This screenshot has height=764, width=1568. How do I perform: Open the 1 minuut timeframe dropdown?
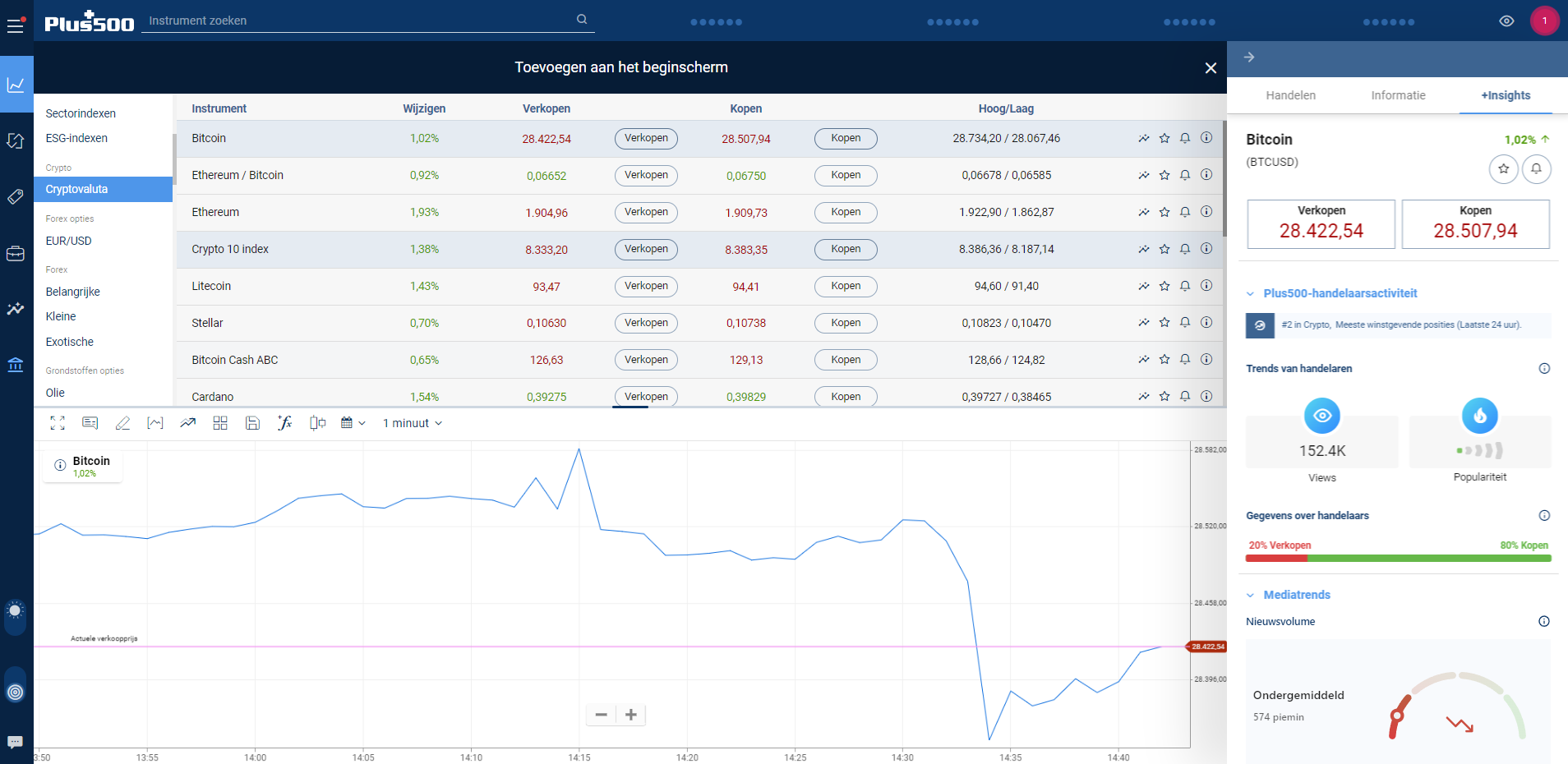[412, 423]
